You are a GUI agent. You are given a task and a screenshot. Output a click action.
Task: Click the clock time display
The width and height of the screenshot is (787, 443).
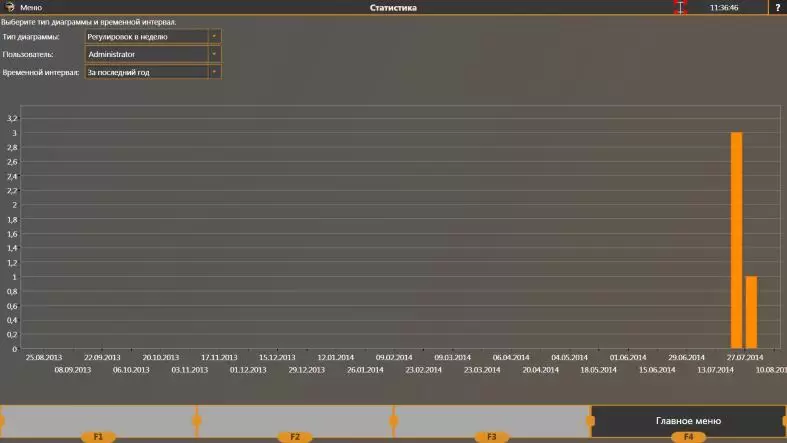(723, 7)
